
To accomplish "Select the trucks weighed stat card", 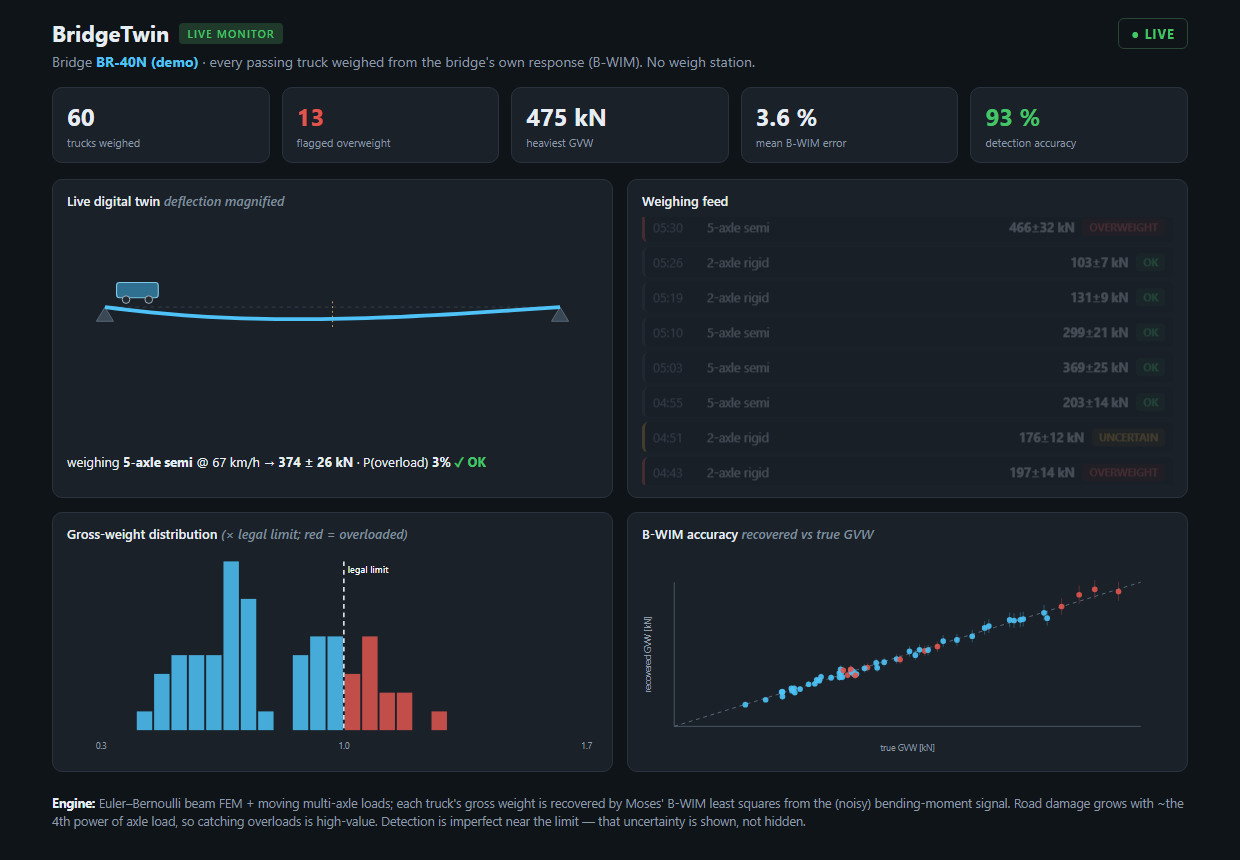I will point(161,125).
